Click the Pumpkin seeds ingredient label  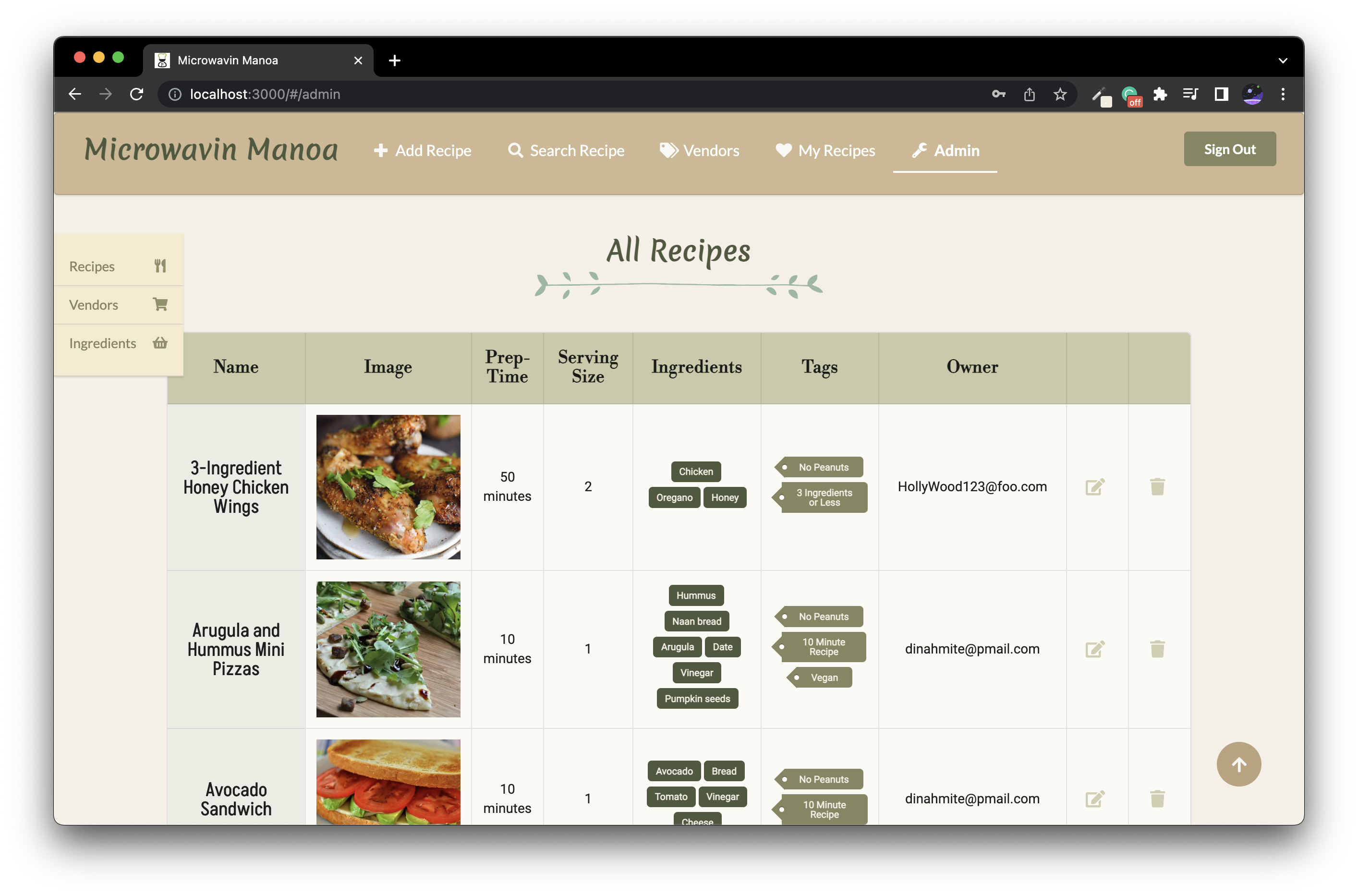pos(697,699)
